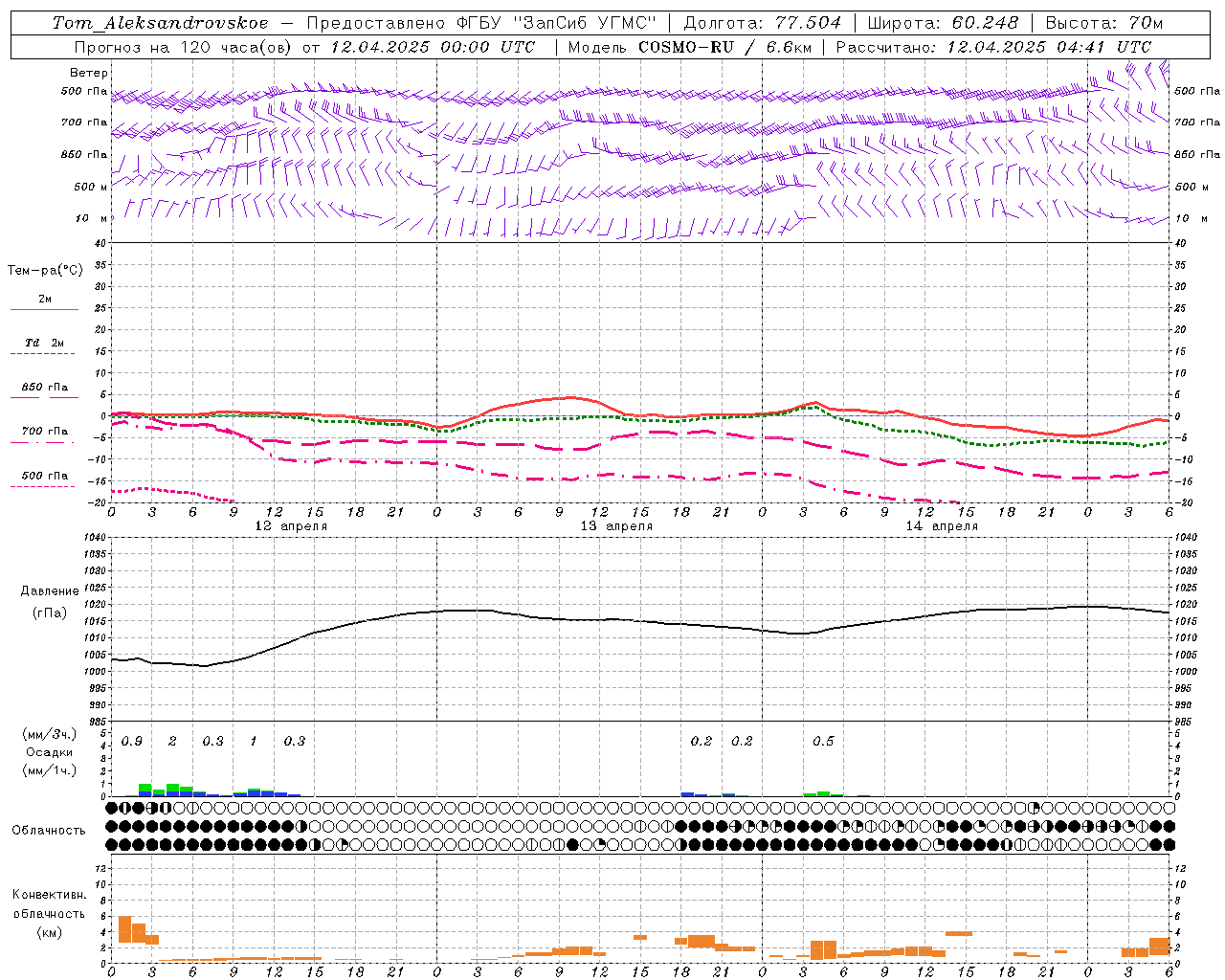Click the 2м temperature legend entry
The width and height of the screenshot is (1225, 980).
tap(45, 299)
